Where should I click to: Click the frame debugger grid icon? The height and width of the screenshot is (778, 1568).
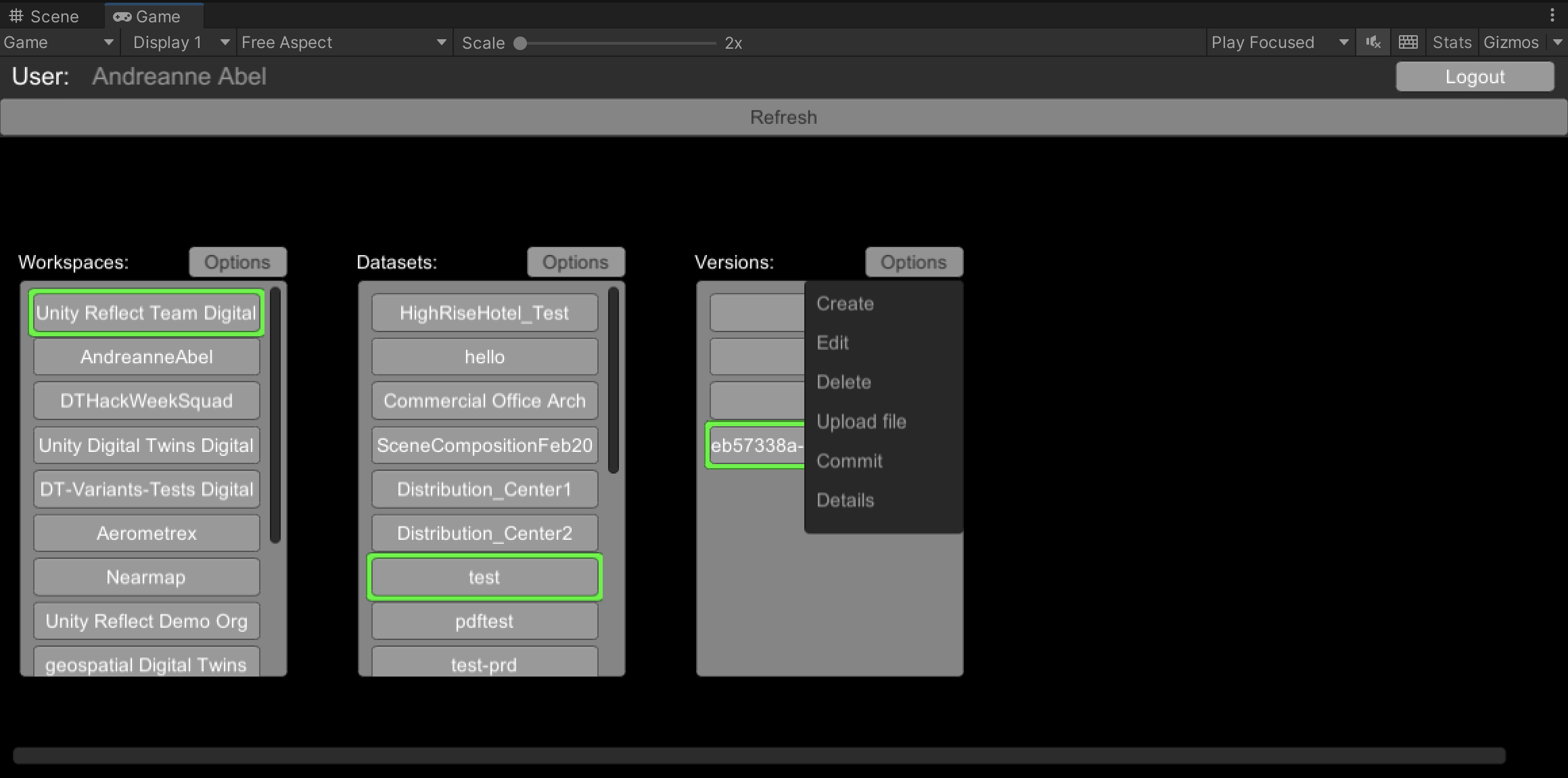point(1408,43)
